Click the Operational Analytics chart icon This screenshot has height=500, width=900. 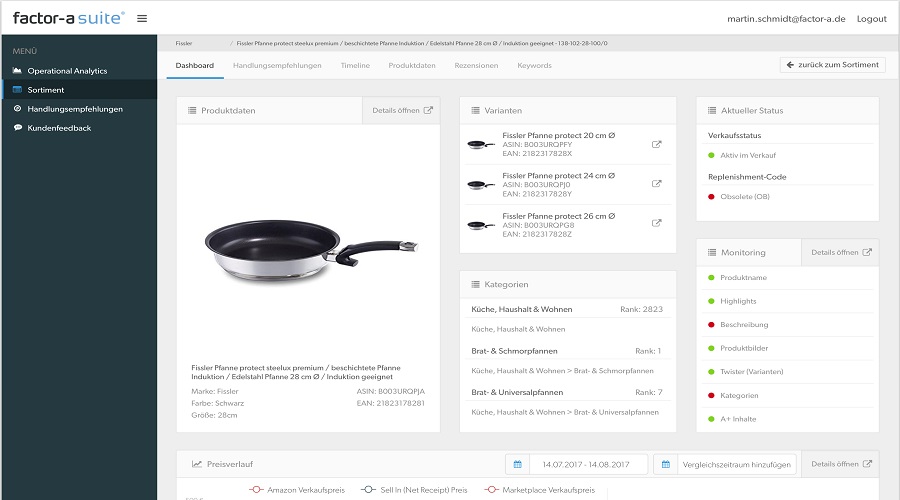pos(17,70)
